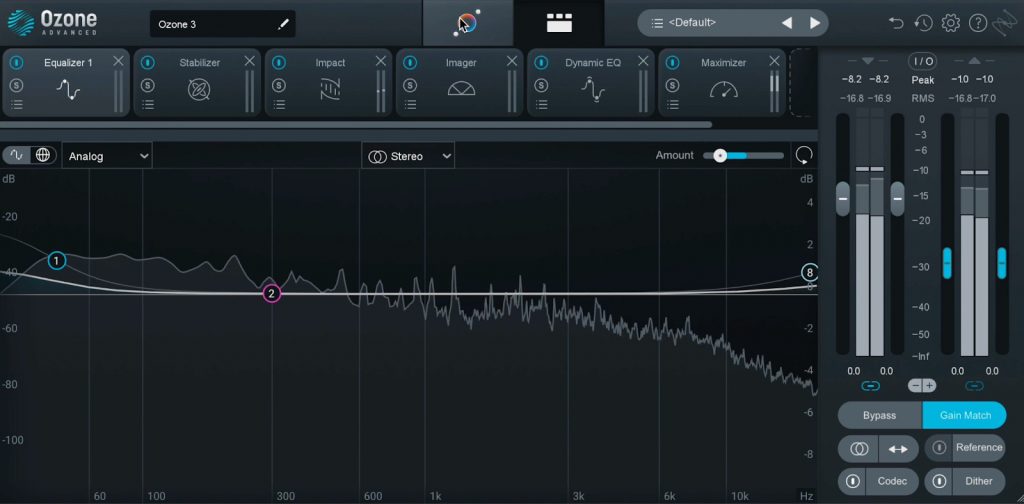Open the Stereo channel mode dropdown
1024x504 pixels.
pos(408,156)
